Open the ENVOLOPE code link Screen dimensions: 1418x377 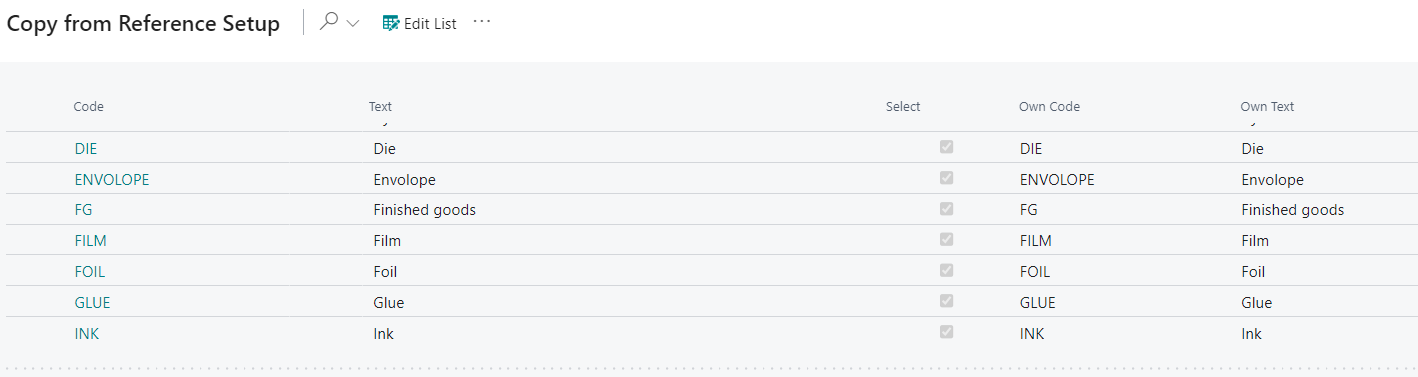112,179
